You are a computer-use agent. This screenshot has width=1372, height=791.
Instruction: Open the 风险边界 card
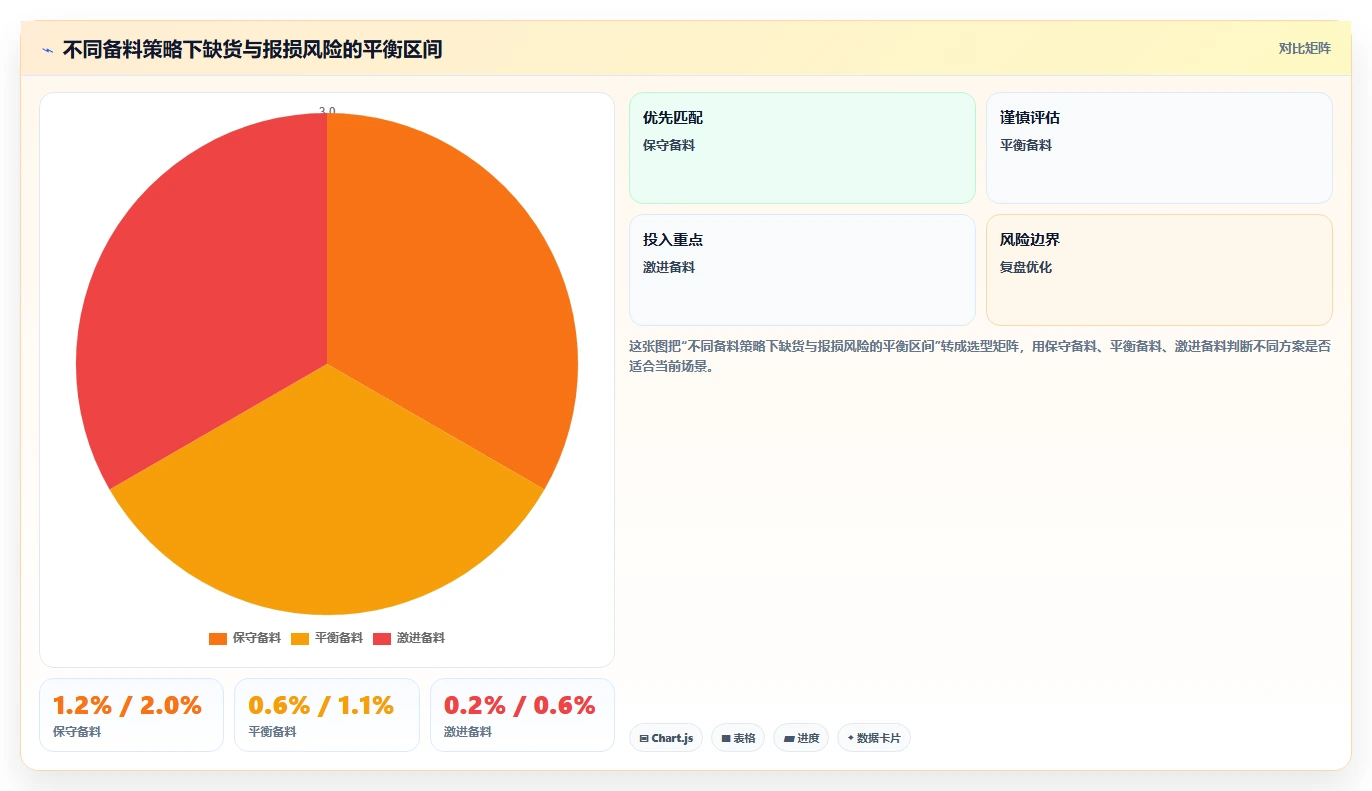click(x=1159, y=270)
